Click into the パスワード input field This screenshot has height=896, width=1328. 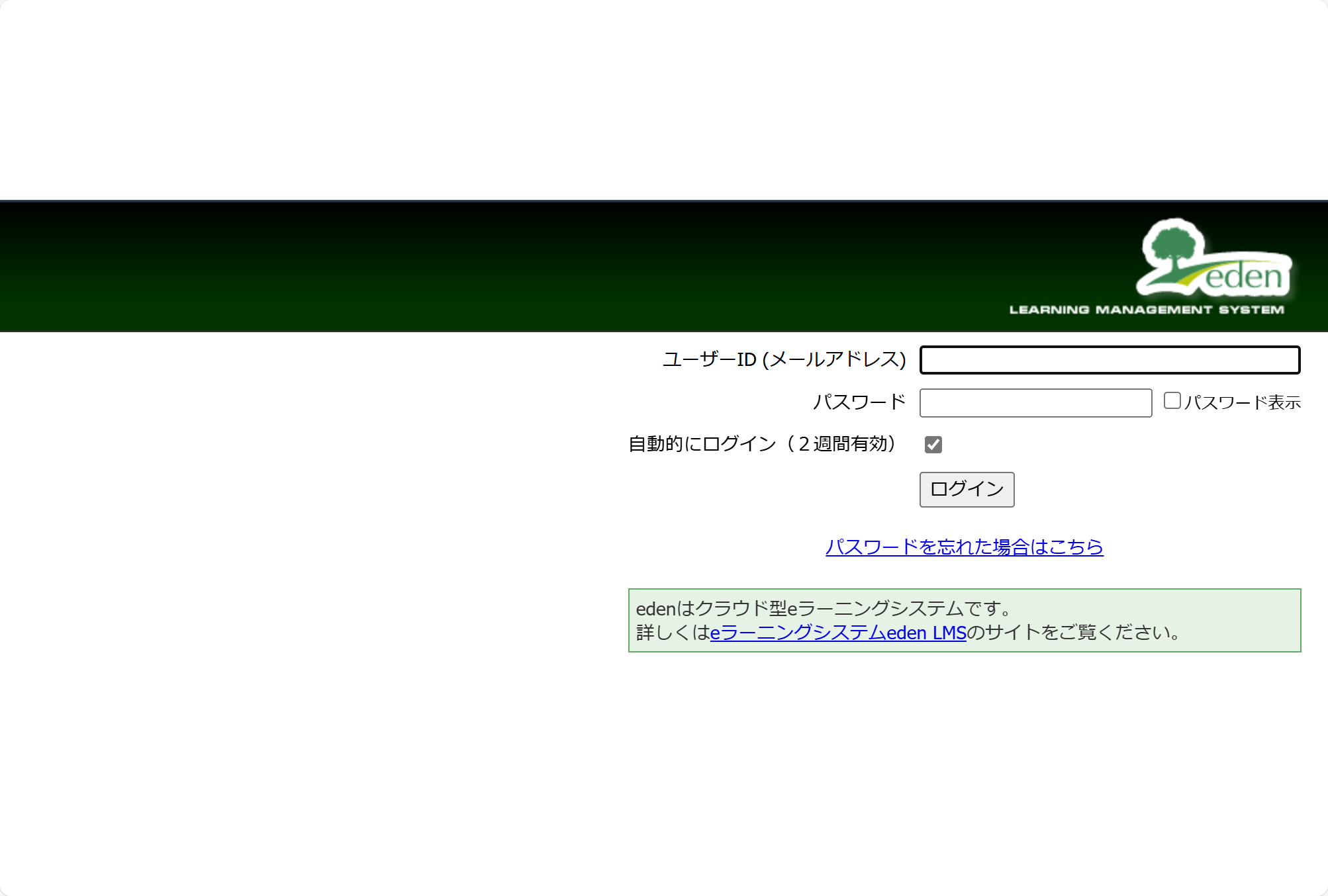tap(1035, 403)
